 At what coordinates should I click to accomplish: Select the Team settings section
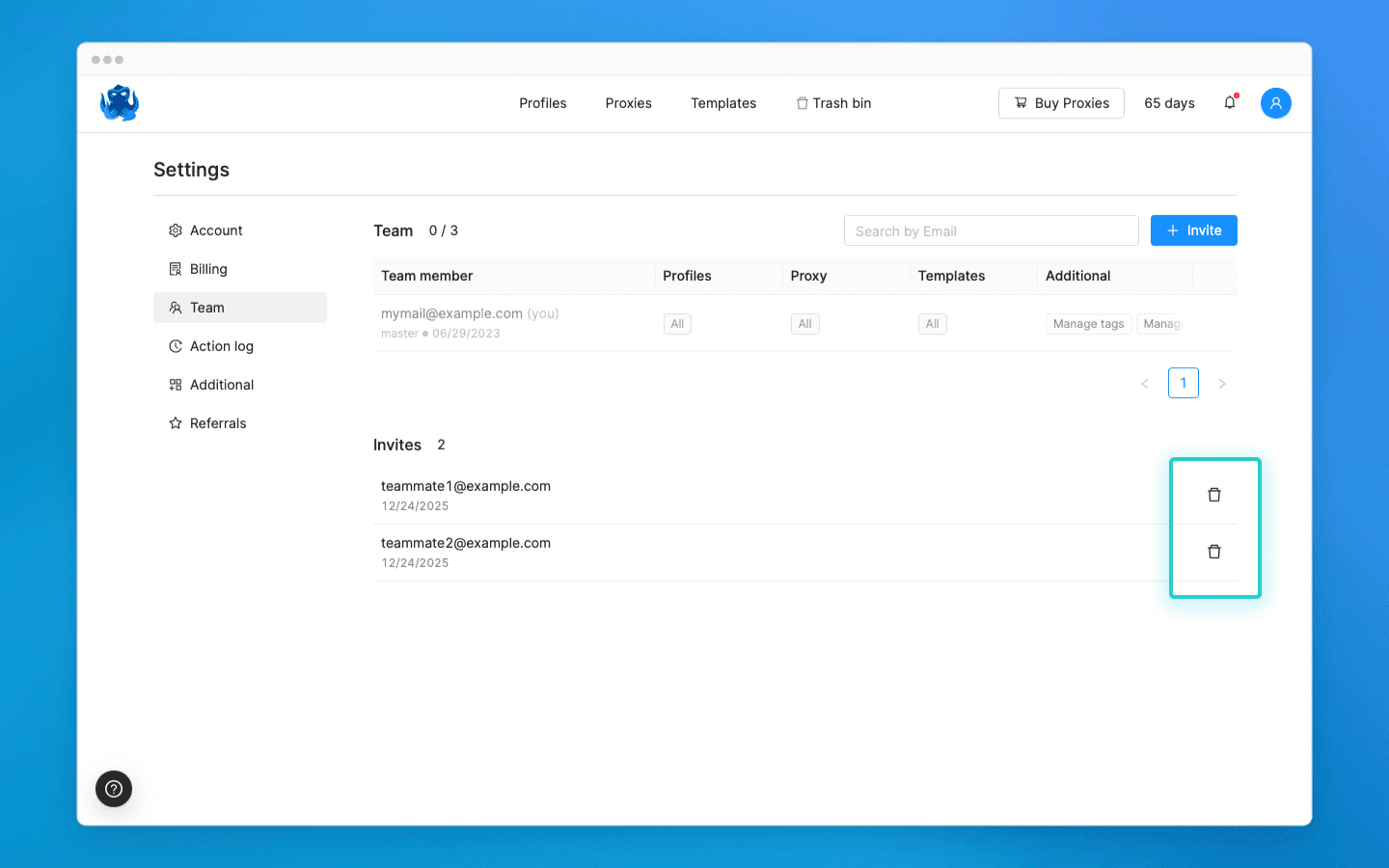pos(240,308)
